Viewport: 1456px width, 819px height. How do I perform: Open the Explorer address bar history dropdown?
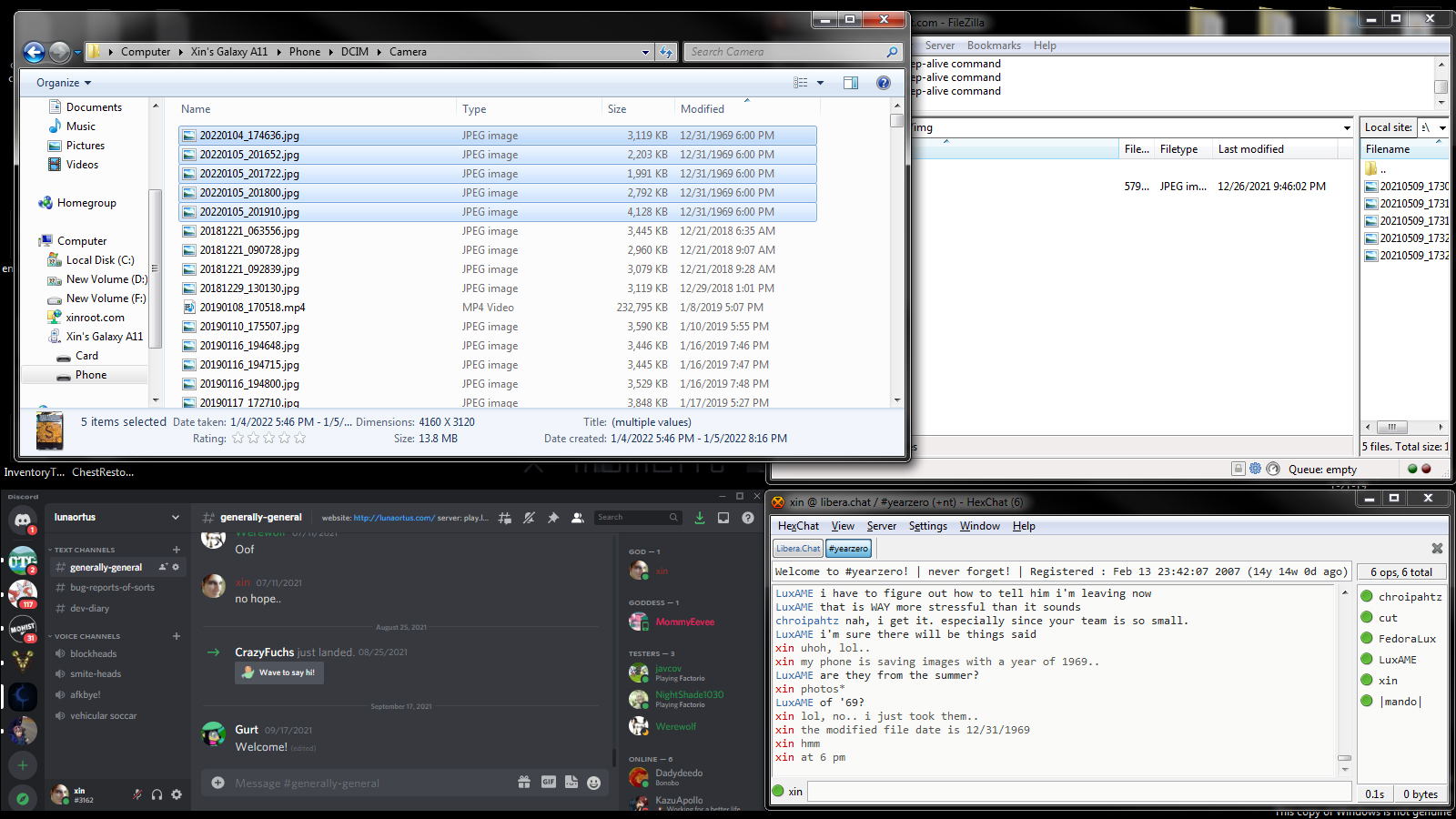click(x=645, y=52)
